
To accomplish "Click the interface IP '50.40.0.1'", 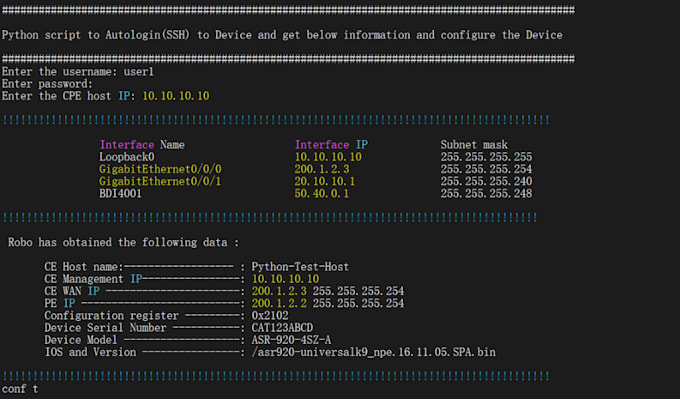I will tap(322, 193).
